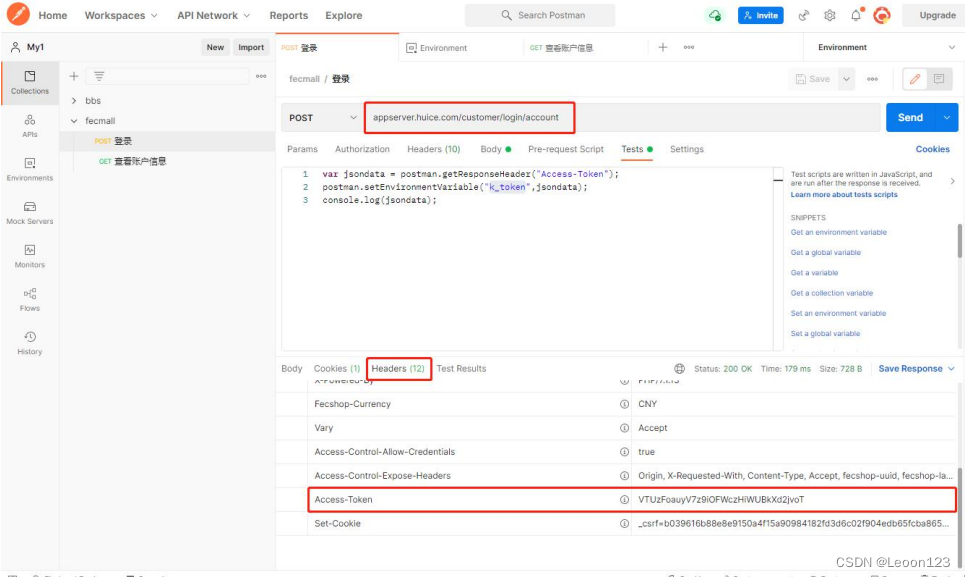Open the sync status cloud icon
The width and height of the screenshot is (965, 577).
click(x=715, y=15)
